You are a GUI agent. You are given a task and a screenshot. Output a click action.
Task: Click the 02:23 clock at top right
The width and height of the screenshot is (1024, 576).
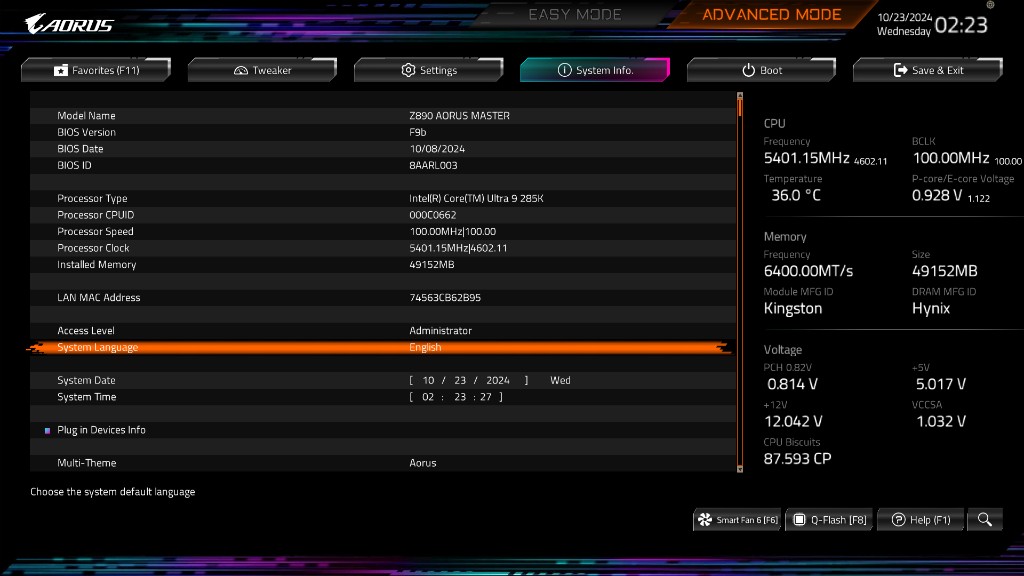click(961, 25)
